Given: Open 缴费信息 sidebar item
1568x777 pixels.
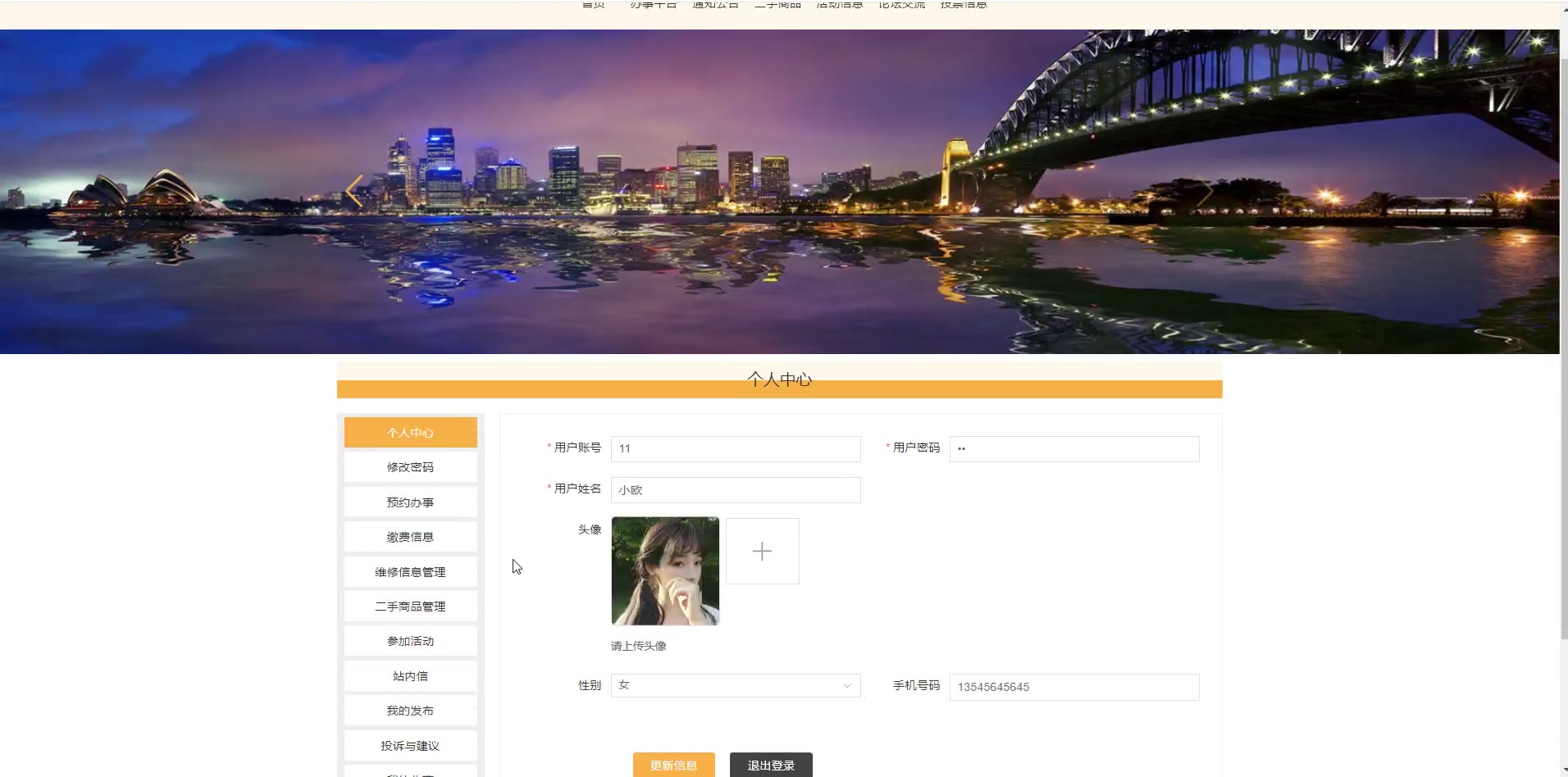Looking at the screenshot, I should [x=410, y=537].
